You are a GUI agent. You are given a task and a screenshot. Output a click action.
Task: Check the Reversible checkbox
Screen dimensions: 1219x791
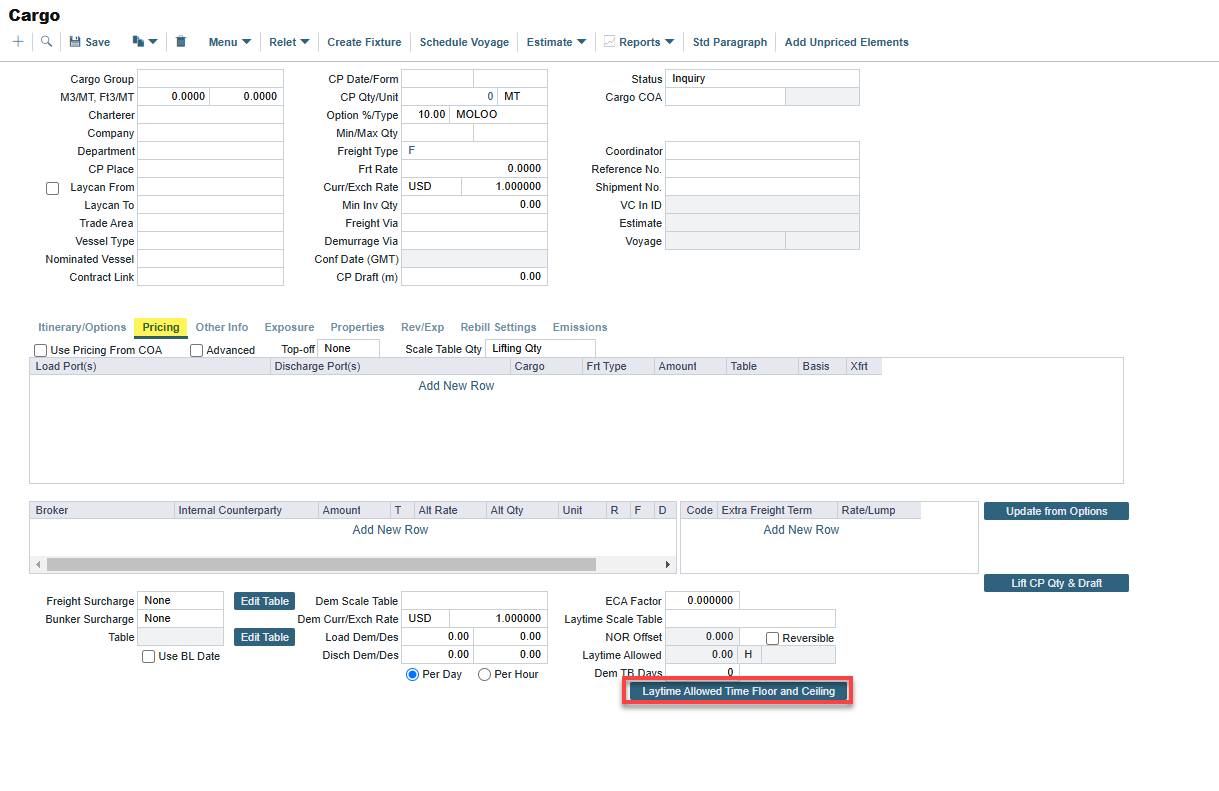pyautogui.click(x=772, y=638)
